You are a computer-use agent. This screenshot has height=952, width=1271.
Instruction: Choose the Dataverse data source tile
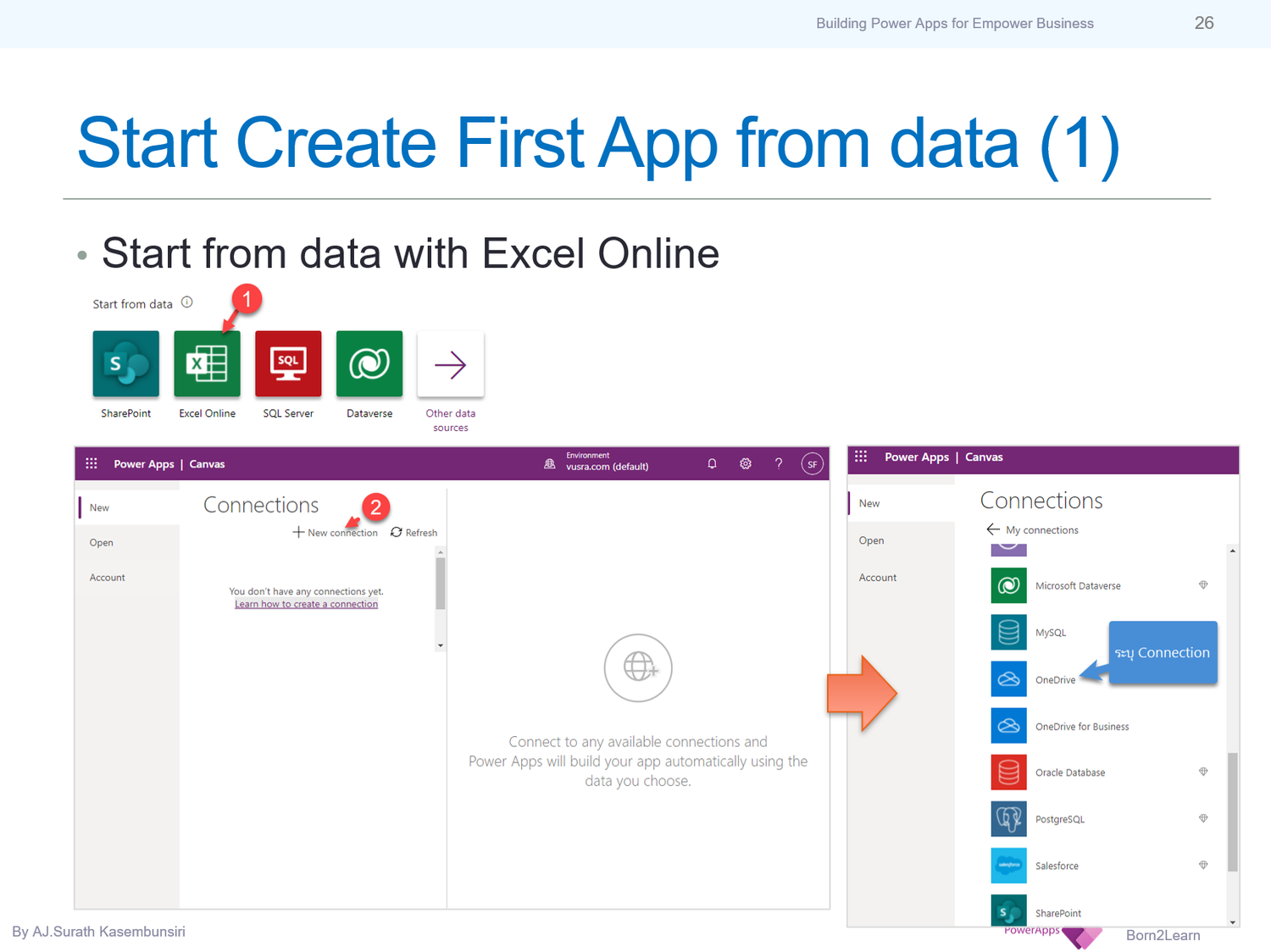point(369,363)
